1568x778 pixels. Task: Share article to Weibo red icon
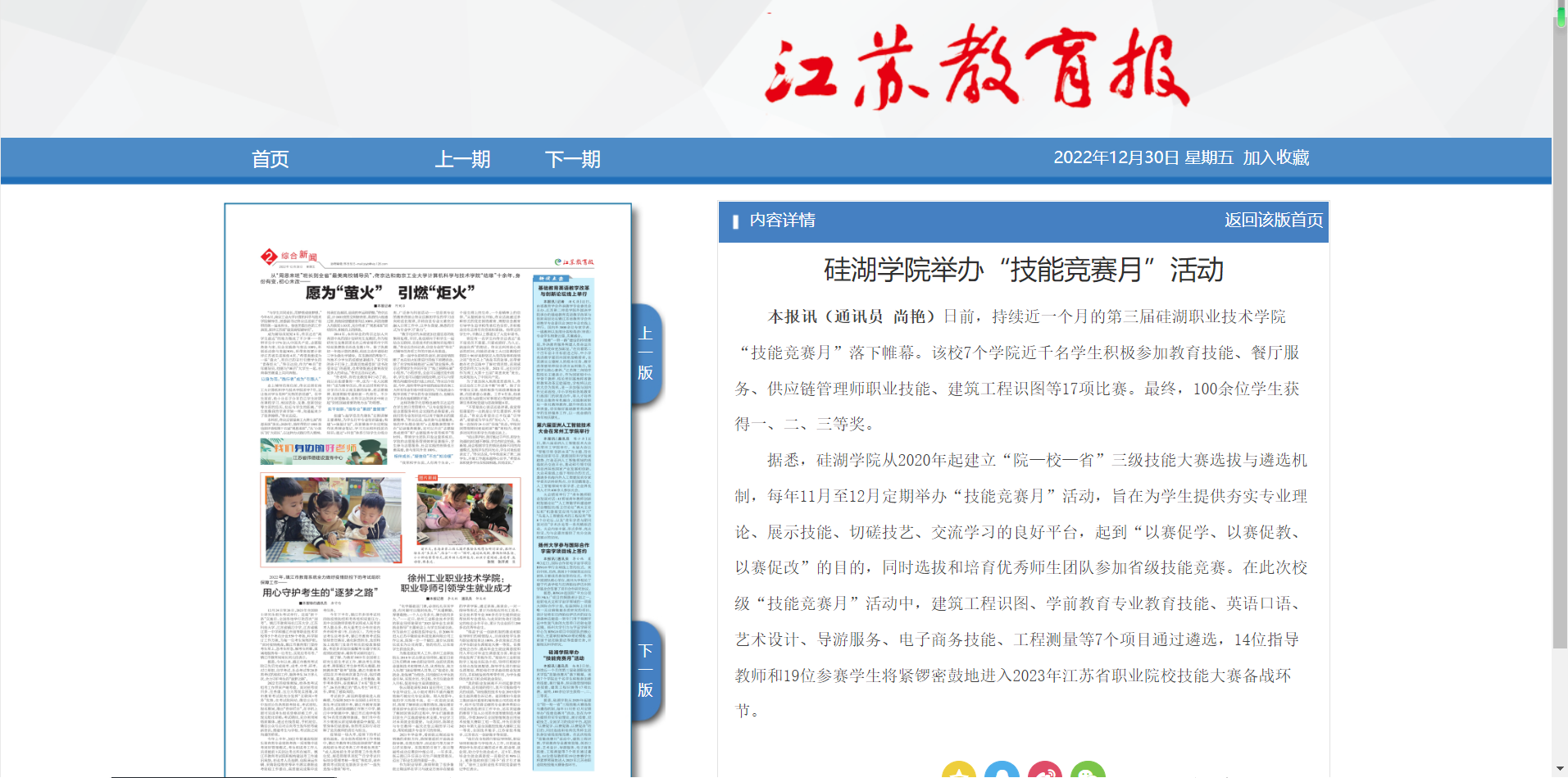1044,771
